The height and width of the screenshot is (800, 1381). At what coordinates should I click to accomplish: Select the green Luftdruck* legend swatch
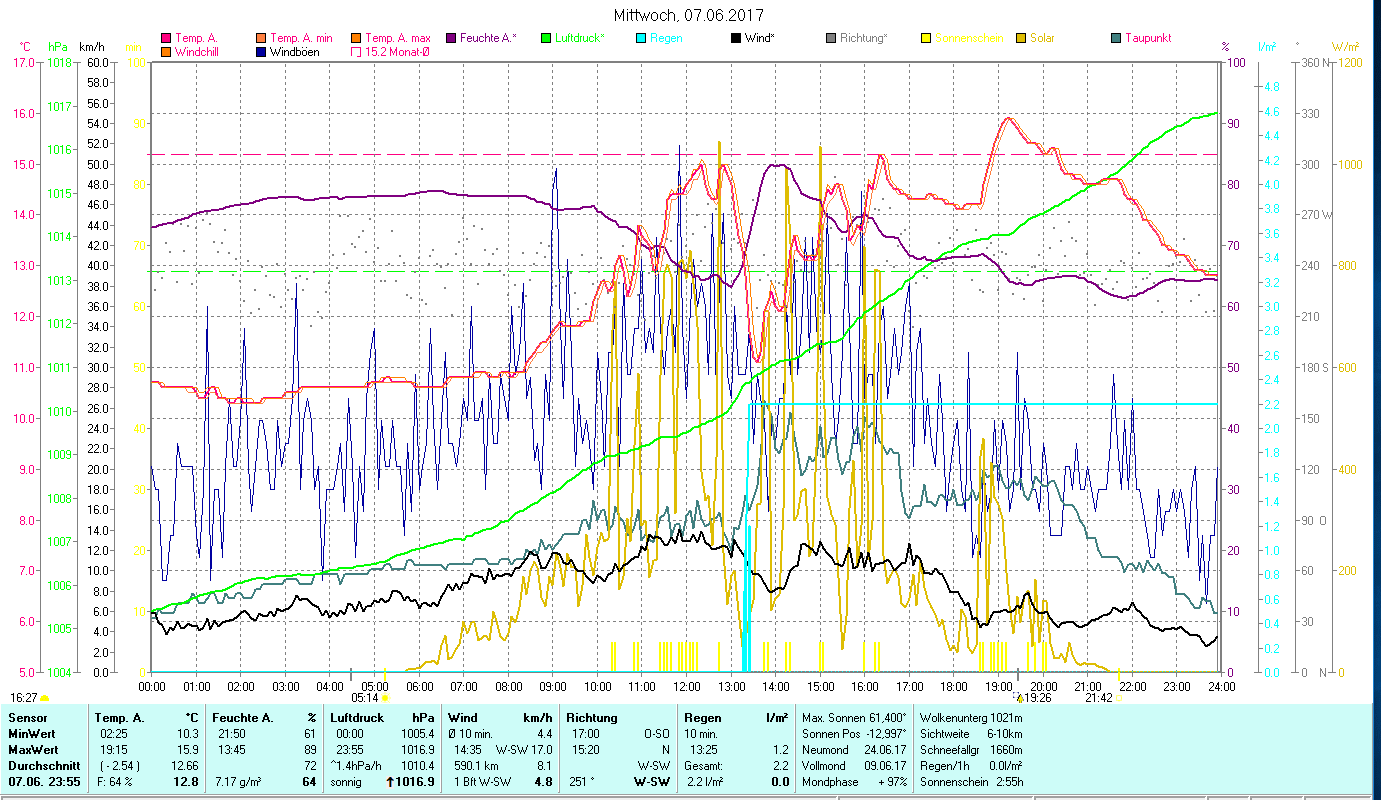[x=545, y=38]
